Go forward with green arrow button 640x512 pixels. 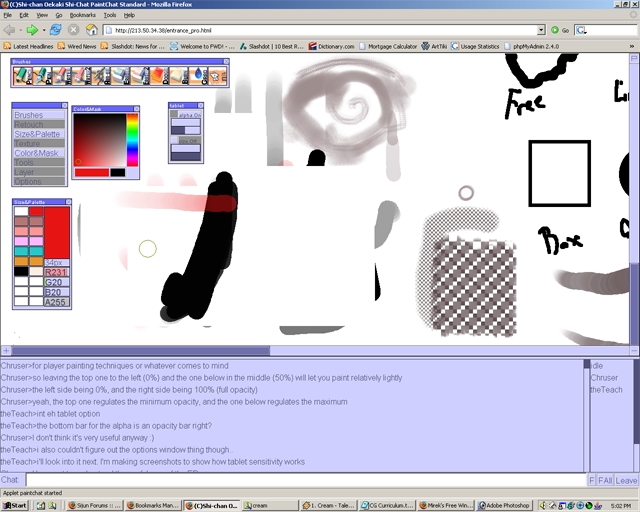(32, 30)
